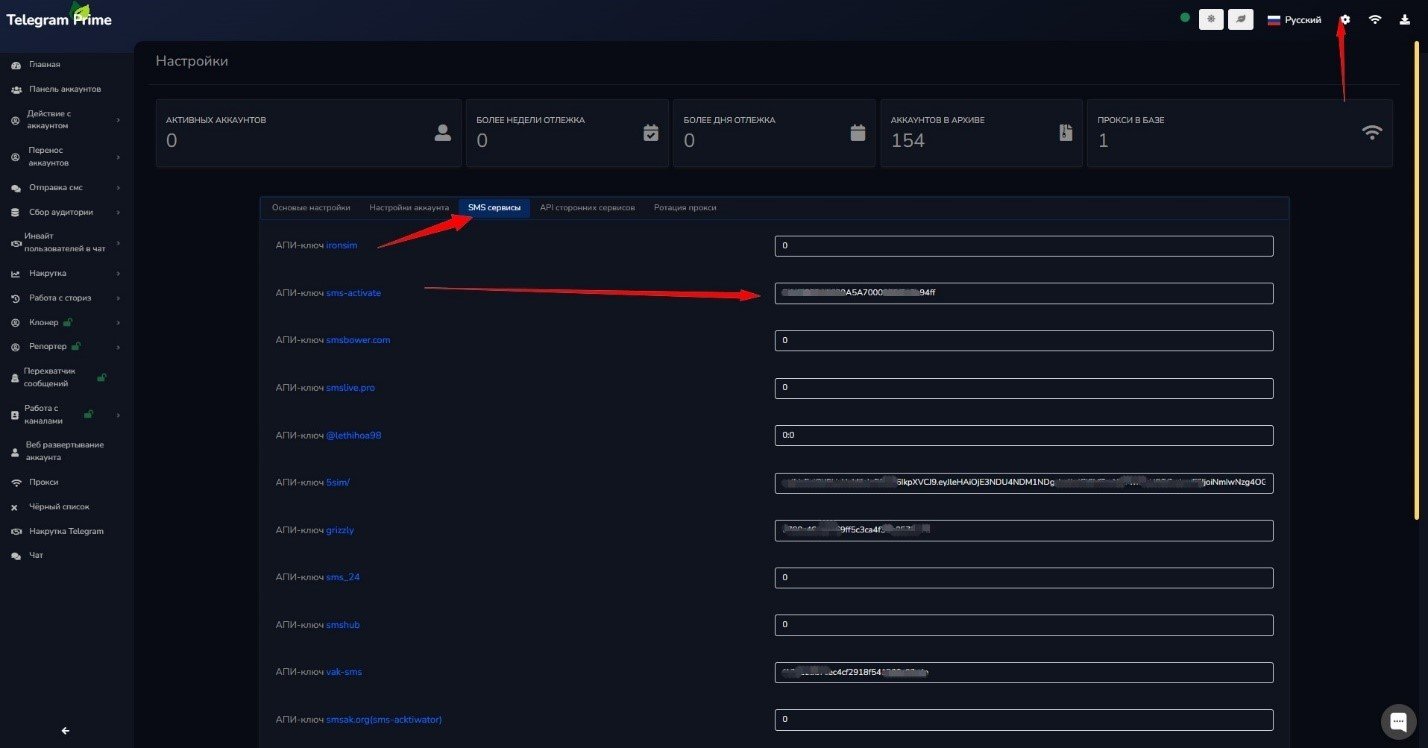Follow the sms_24 link

pos(343,577)
